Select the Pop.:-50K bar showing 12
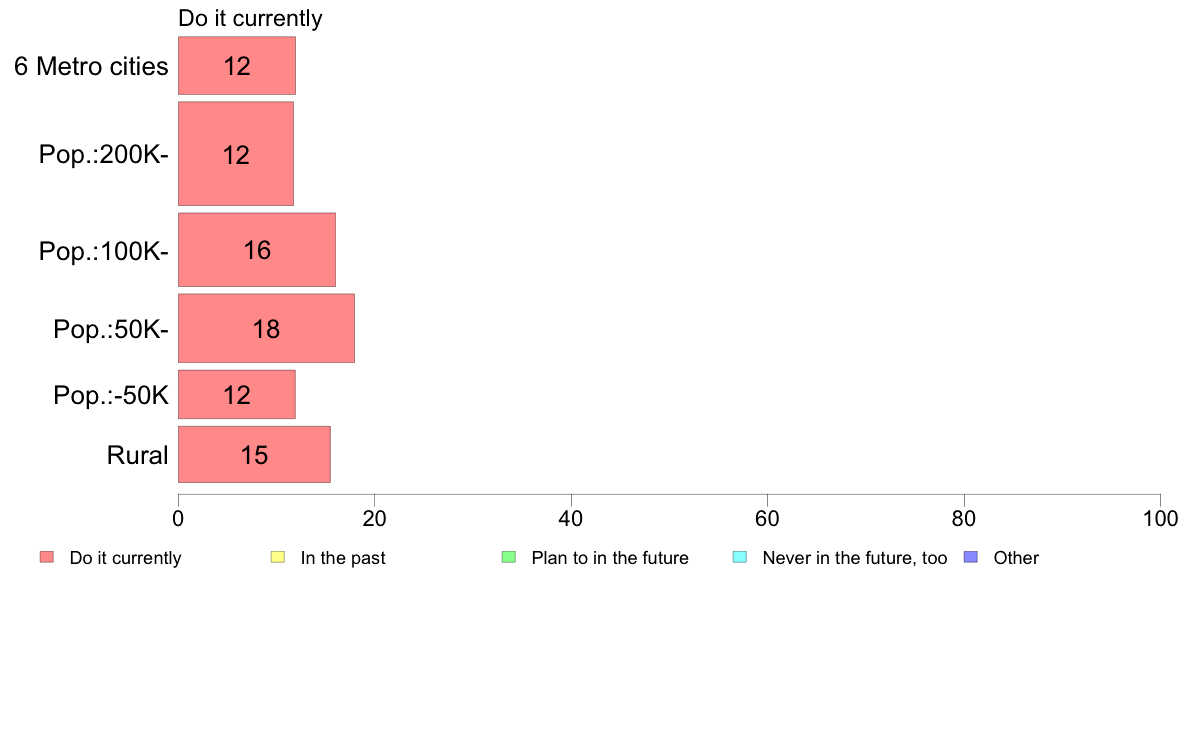The height and width of the screenshot is (736, 1188). (x=237, y=394)
